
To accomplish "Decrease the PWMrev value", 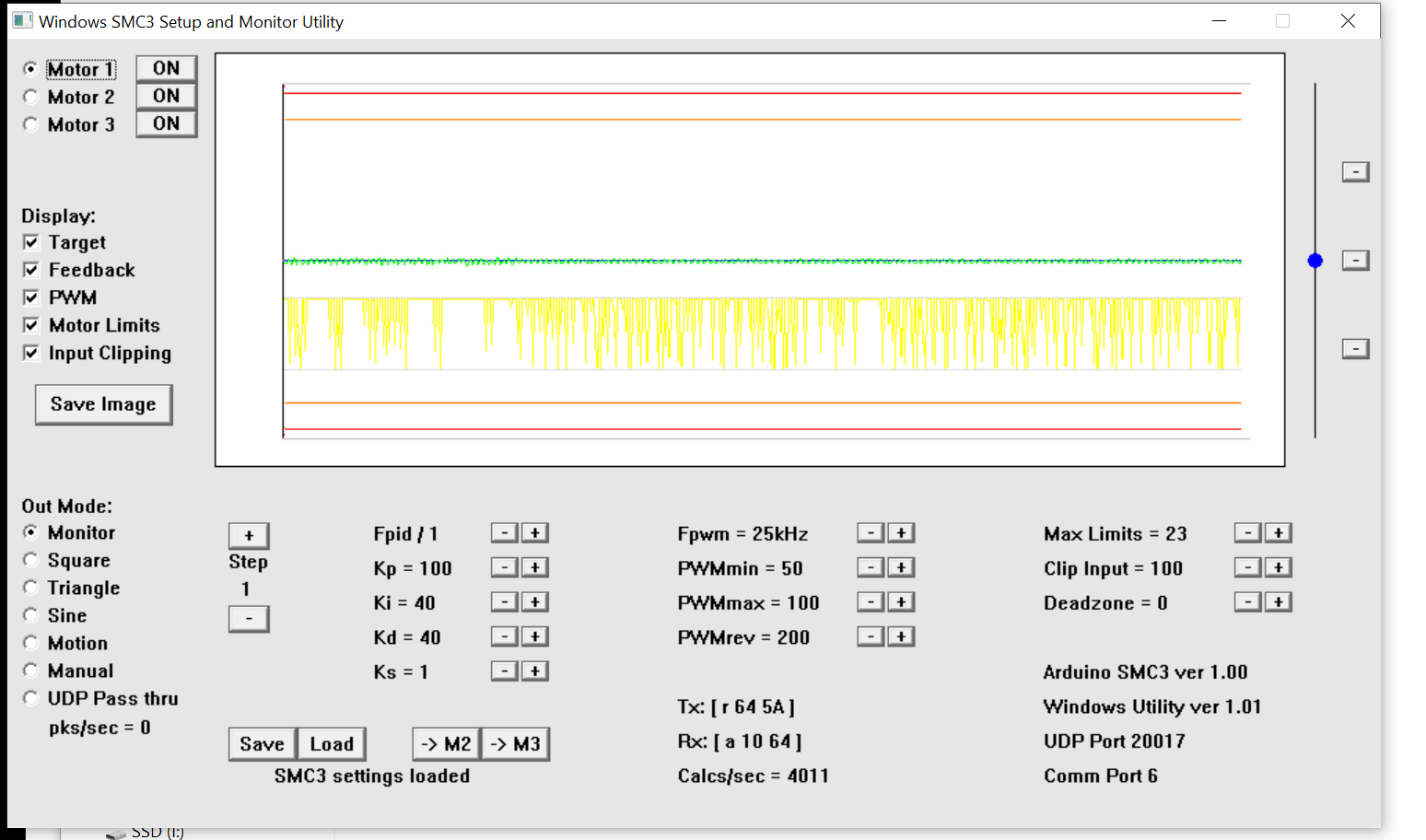I will coord(871,636).
